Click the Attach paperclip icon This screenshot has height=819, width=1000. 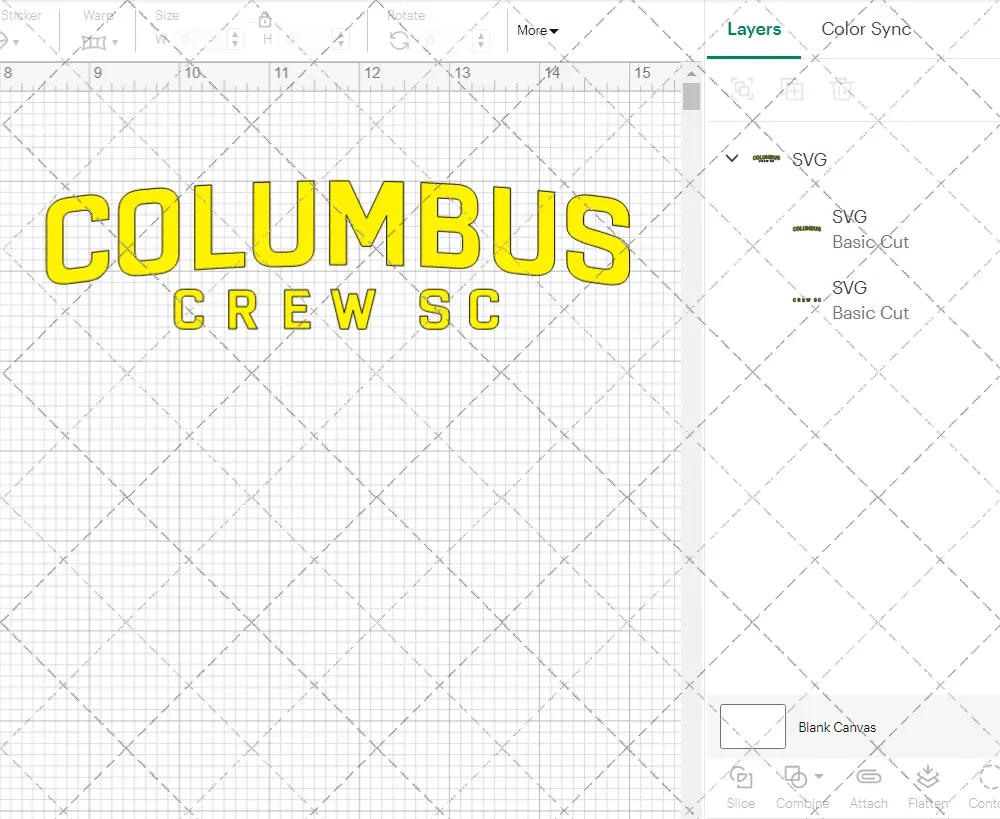point(868,777)
